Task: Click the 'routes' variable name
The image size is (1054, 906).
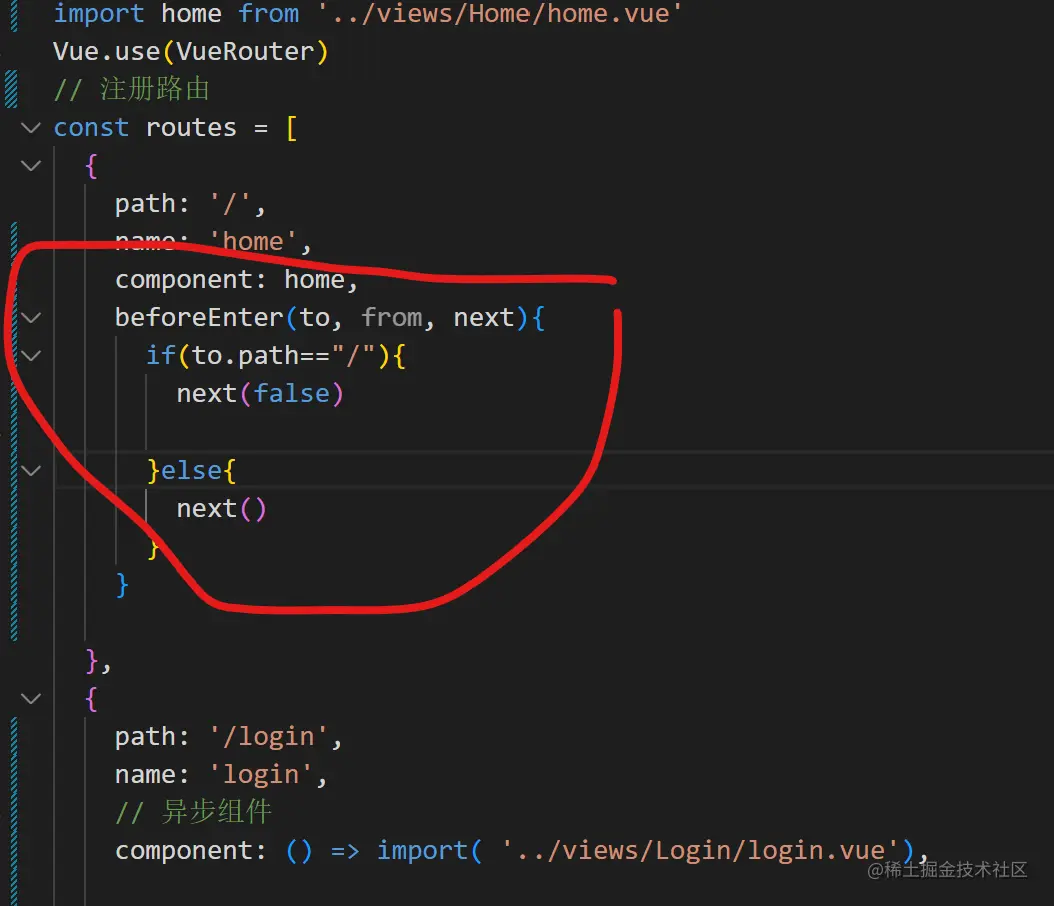Action: click(191, 128)
